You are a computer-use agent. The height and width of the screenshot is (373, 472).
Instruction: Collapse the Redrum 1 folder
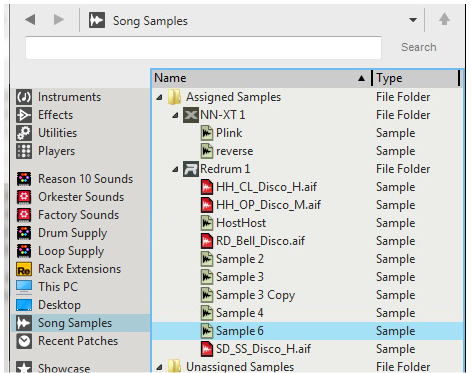click(x=175, y=169)
